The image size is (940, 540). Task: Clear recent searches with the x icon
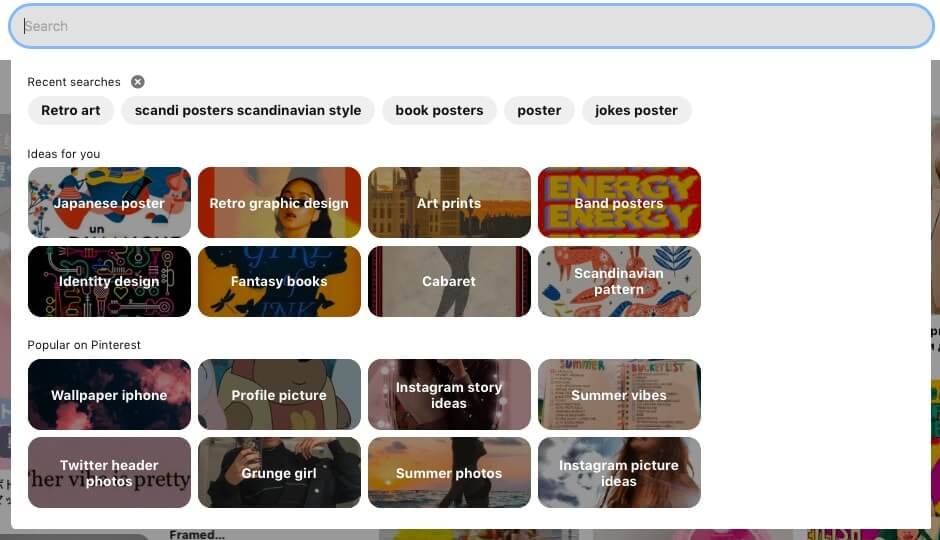tap(138, 82)
